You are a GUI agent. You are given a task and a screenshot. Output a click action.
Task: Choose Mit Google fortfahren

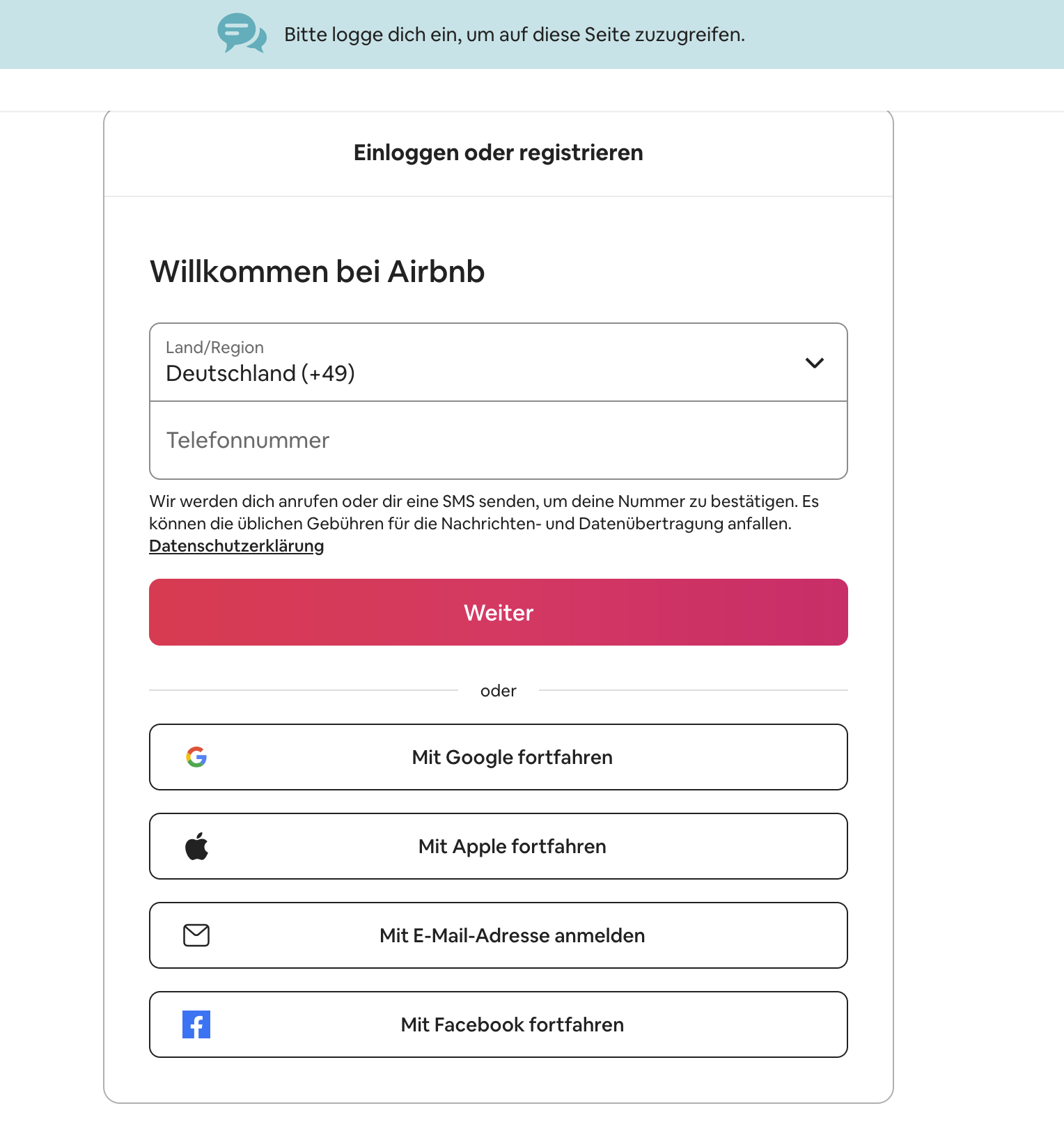[x=499, y=757]
